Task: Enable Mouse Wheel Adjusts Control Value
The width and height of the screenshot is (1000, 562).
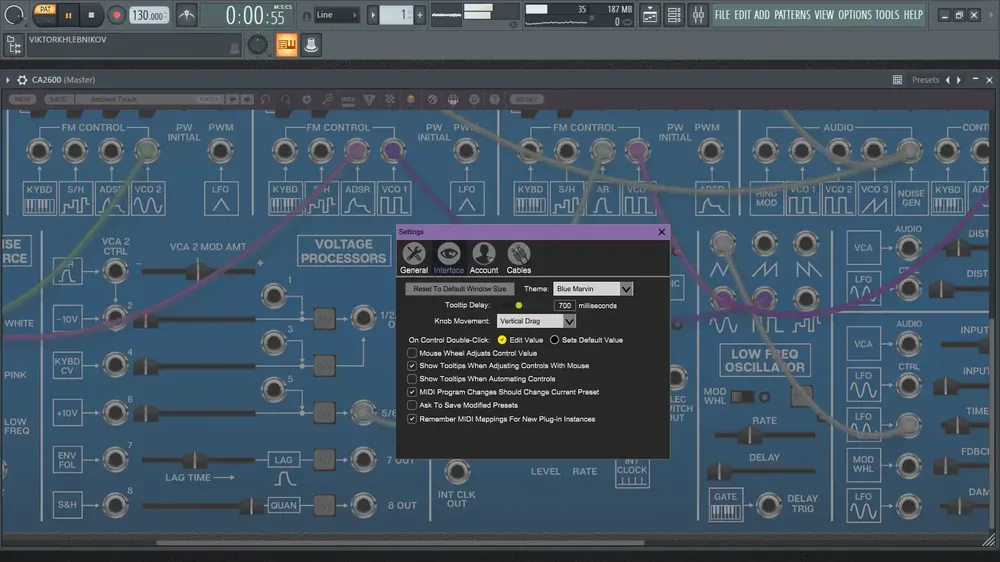Action: [x=412, y=353]
